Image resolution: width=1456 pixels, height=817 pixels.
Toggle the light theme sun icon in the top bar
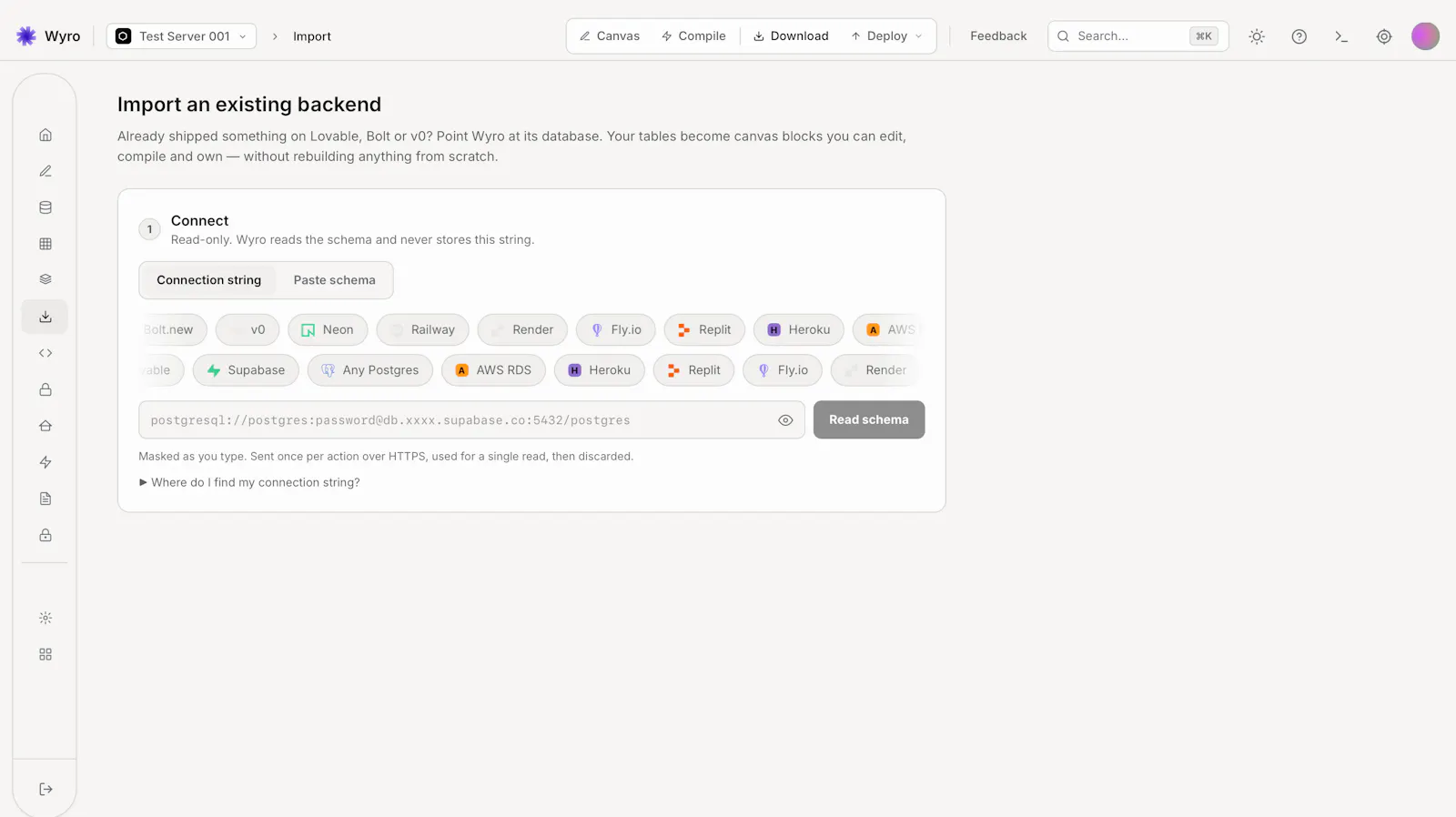[1257, 36]
